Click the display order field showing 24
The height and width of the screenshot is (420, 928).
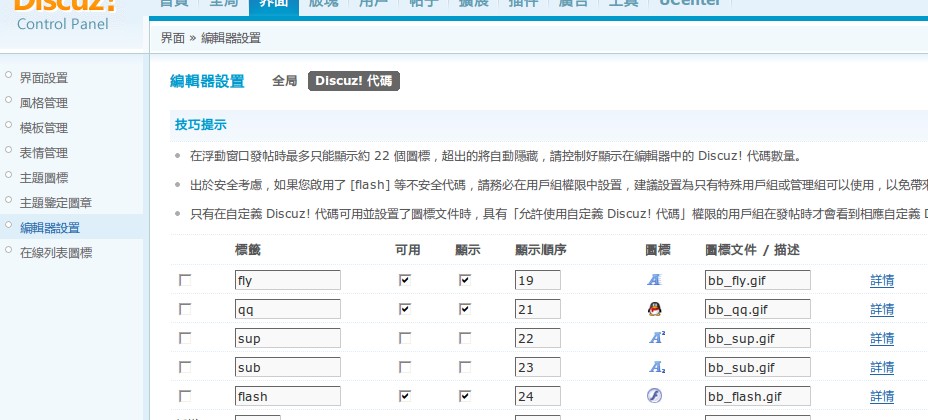pos(537,396)
